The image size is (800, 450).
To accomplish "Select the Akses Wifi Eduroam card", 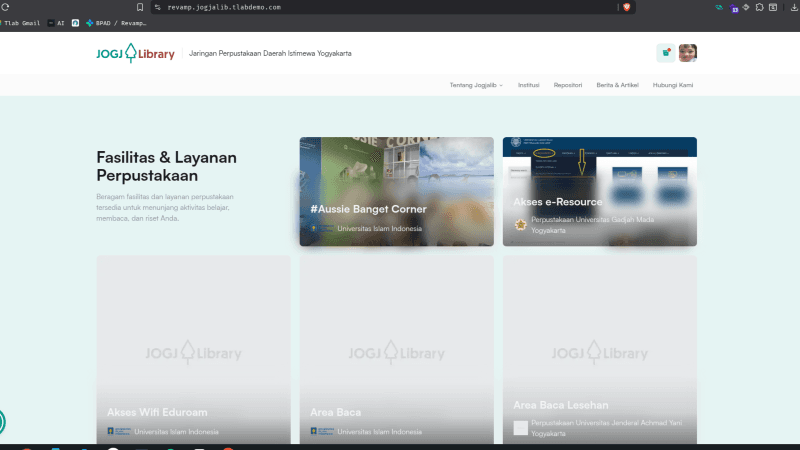I will 193,349.
